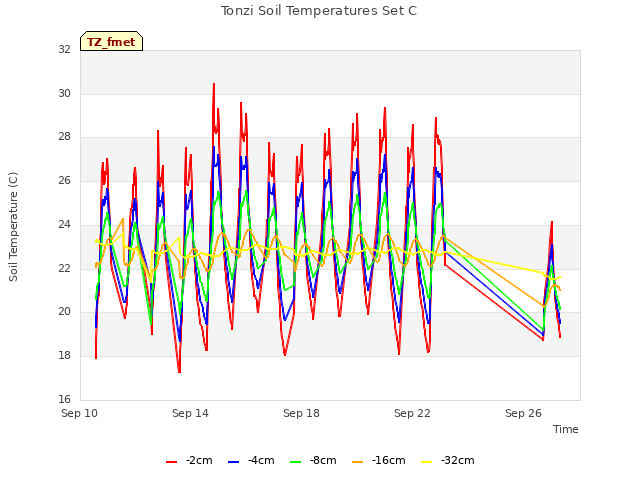Click the 30 y-axis tick label
Screen dimensions: 640x480
[64, 93]
